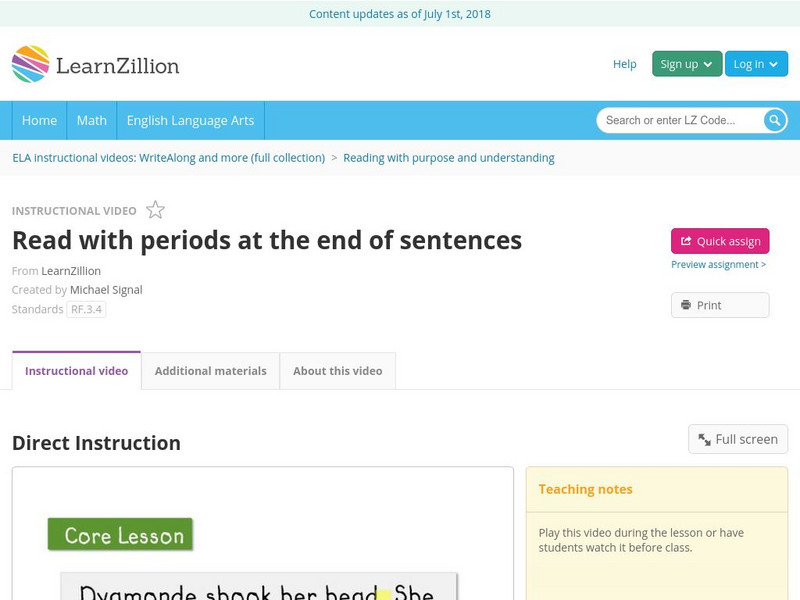This screenshot has width=800, height=600.
Task: Click the RF.3.4 standards tag
Action: pyautogui.click(x=86, y=310)
